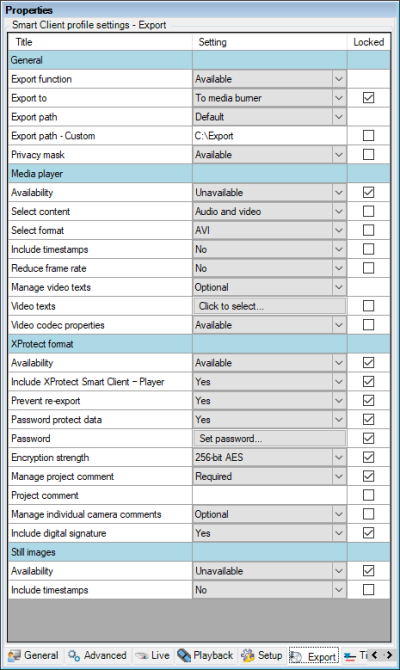
Task: Switch to the Advanced tab
Action: [x=97, y=655]
